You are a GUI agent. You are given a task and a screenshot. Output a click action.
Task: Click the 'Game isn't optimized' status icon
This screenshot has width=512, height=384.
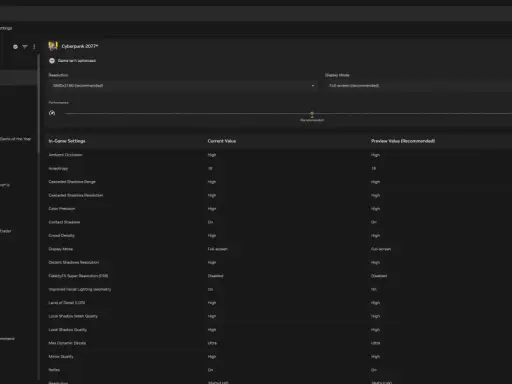(52, 61)
